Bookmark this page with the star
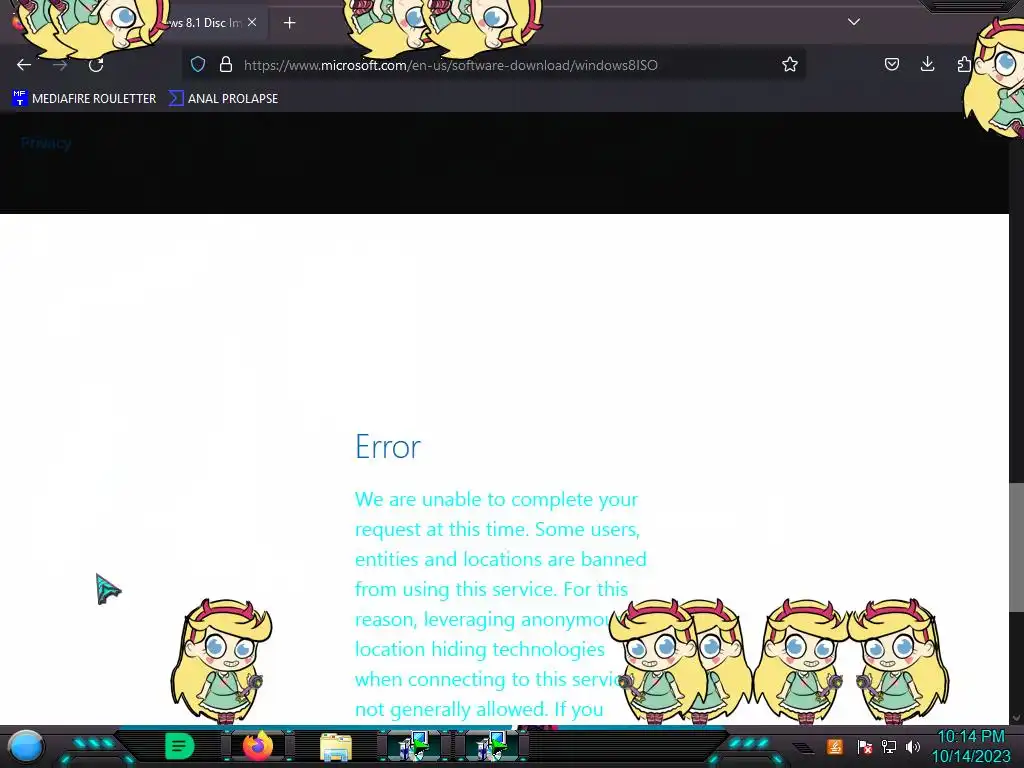Viewport: 1024px width, 768px height. tap(790, 64)
